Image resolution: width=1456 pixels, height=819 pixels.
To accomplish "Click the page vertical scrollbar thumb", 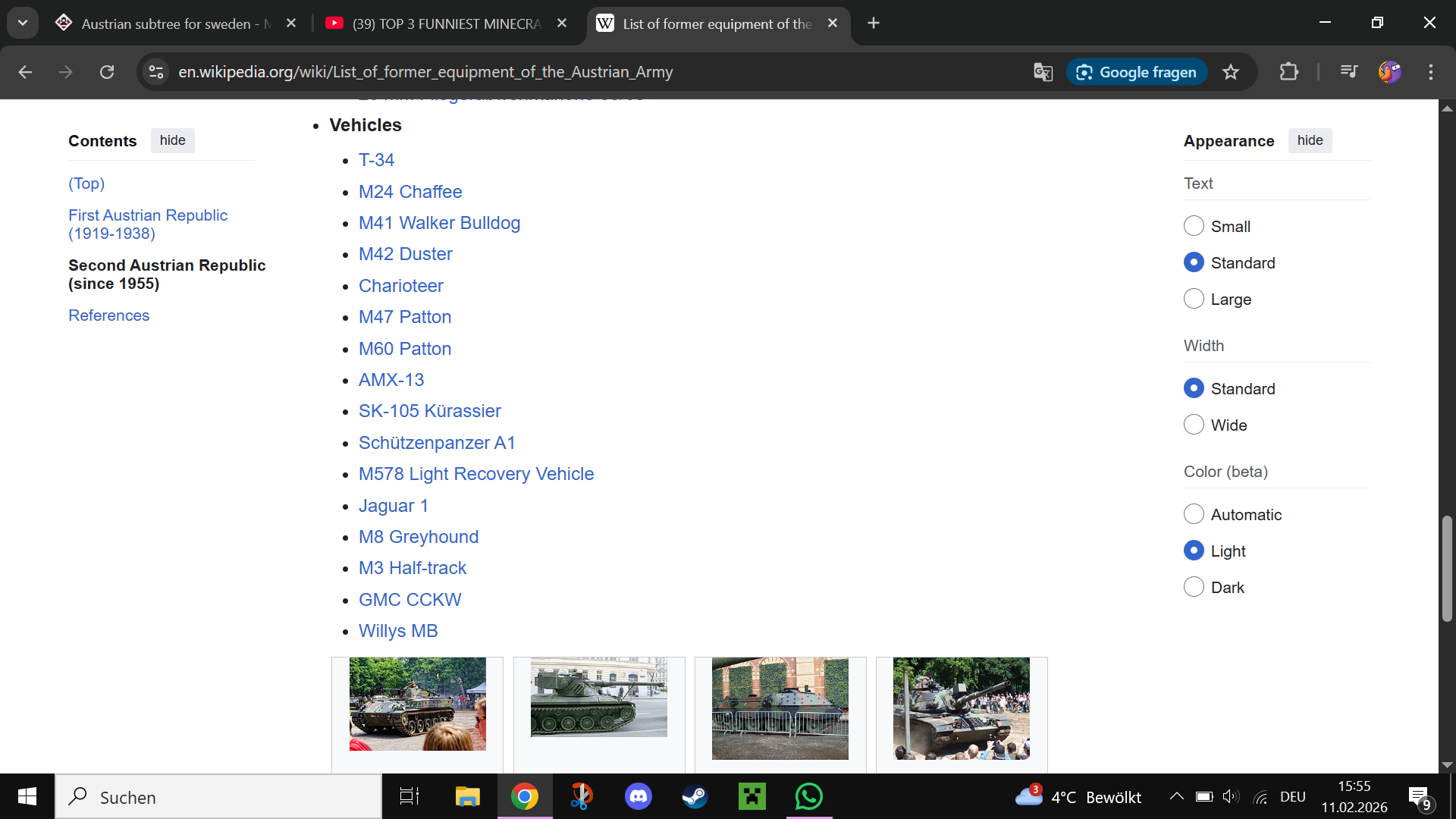I will click(1447, 569).
